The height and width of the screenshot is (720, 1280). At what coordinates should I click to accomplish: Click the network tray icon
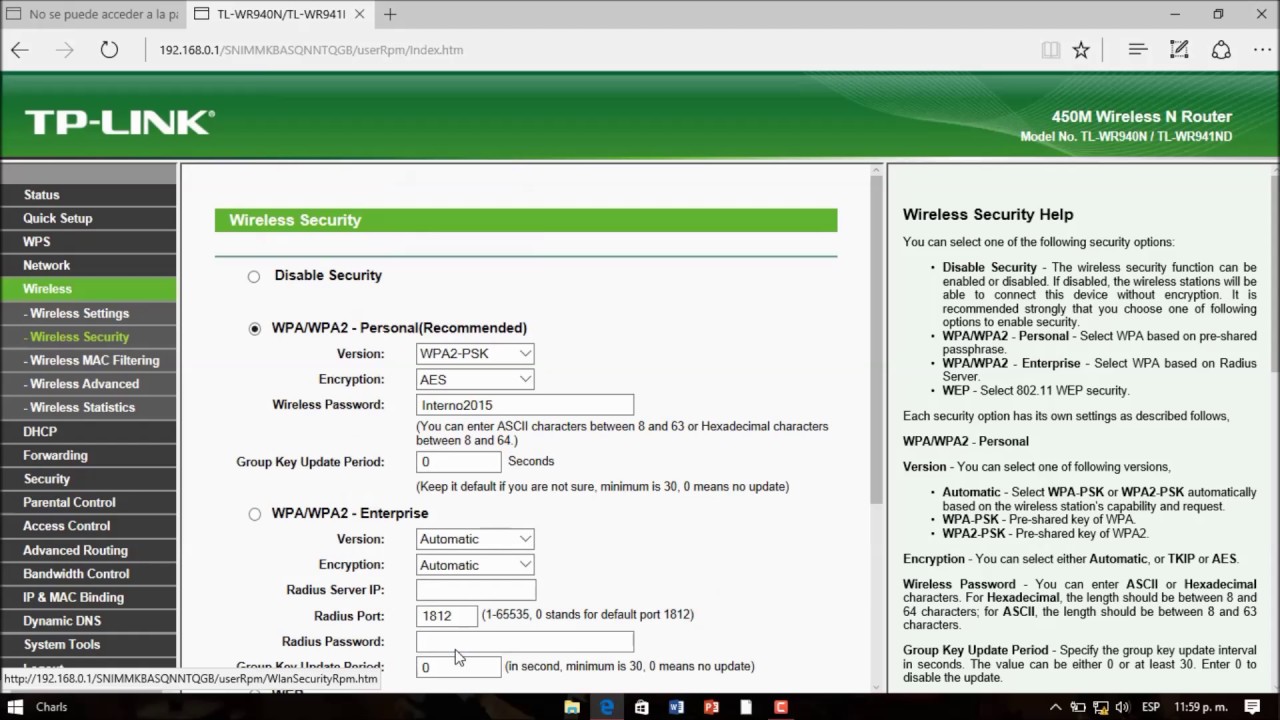click(x=1102, y=707)
